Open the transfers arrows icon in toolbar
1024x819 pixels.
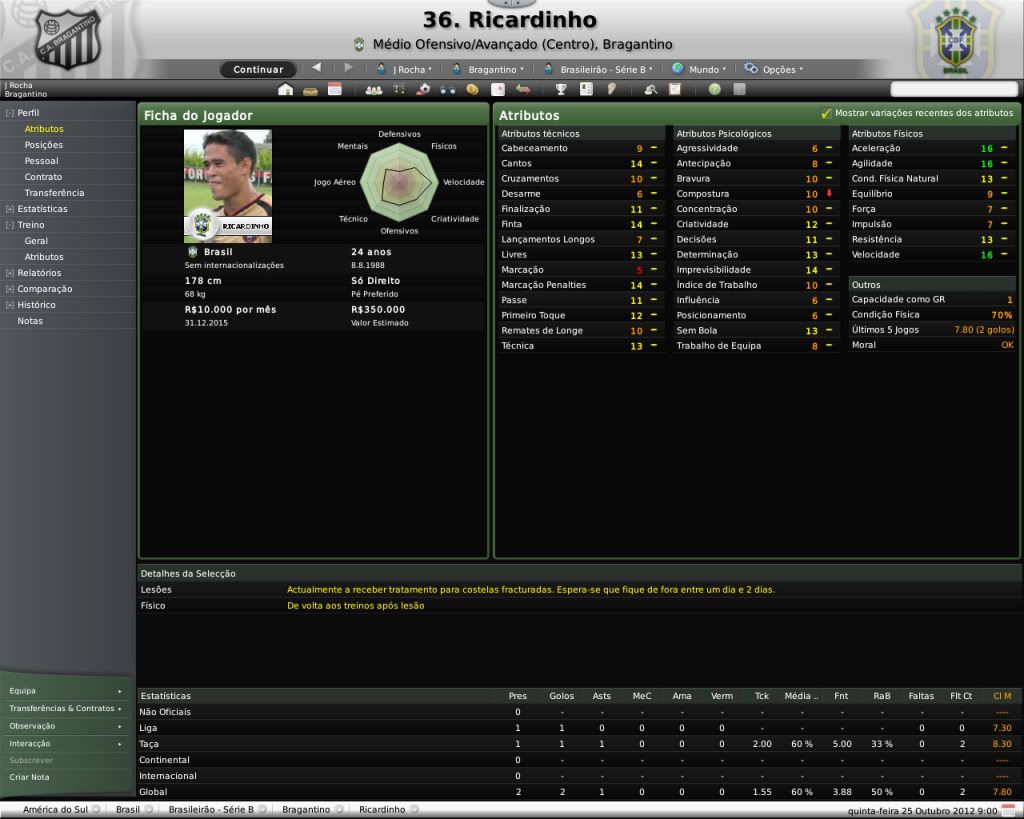pos(523,89)
